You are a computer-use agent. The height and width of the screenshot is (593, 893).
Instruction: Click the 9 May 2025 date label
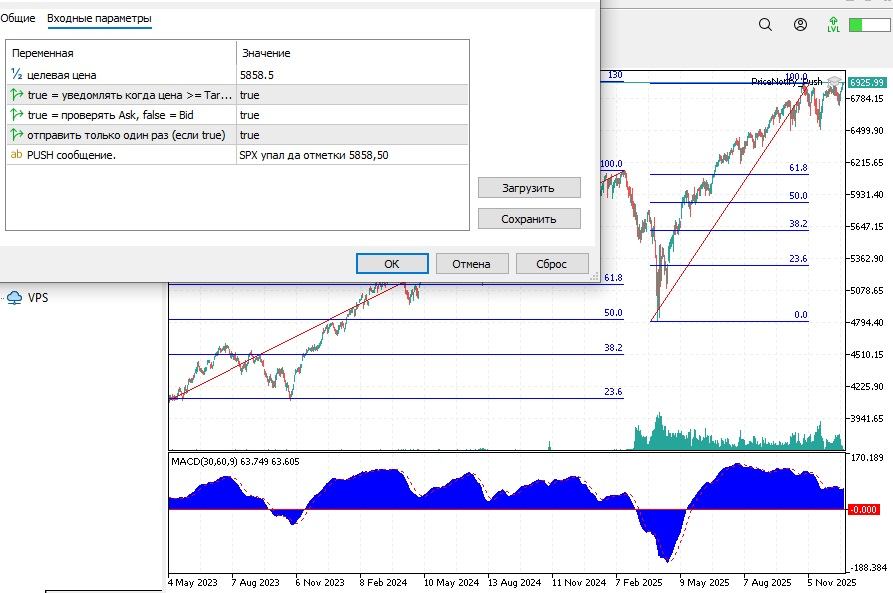(704, 583)
